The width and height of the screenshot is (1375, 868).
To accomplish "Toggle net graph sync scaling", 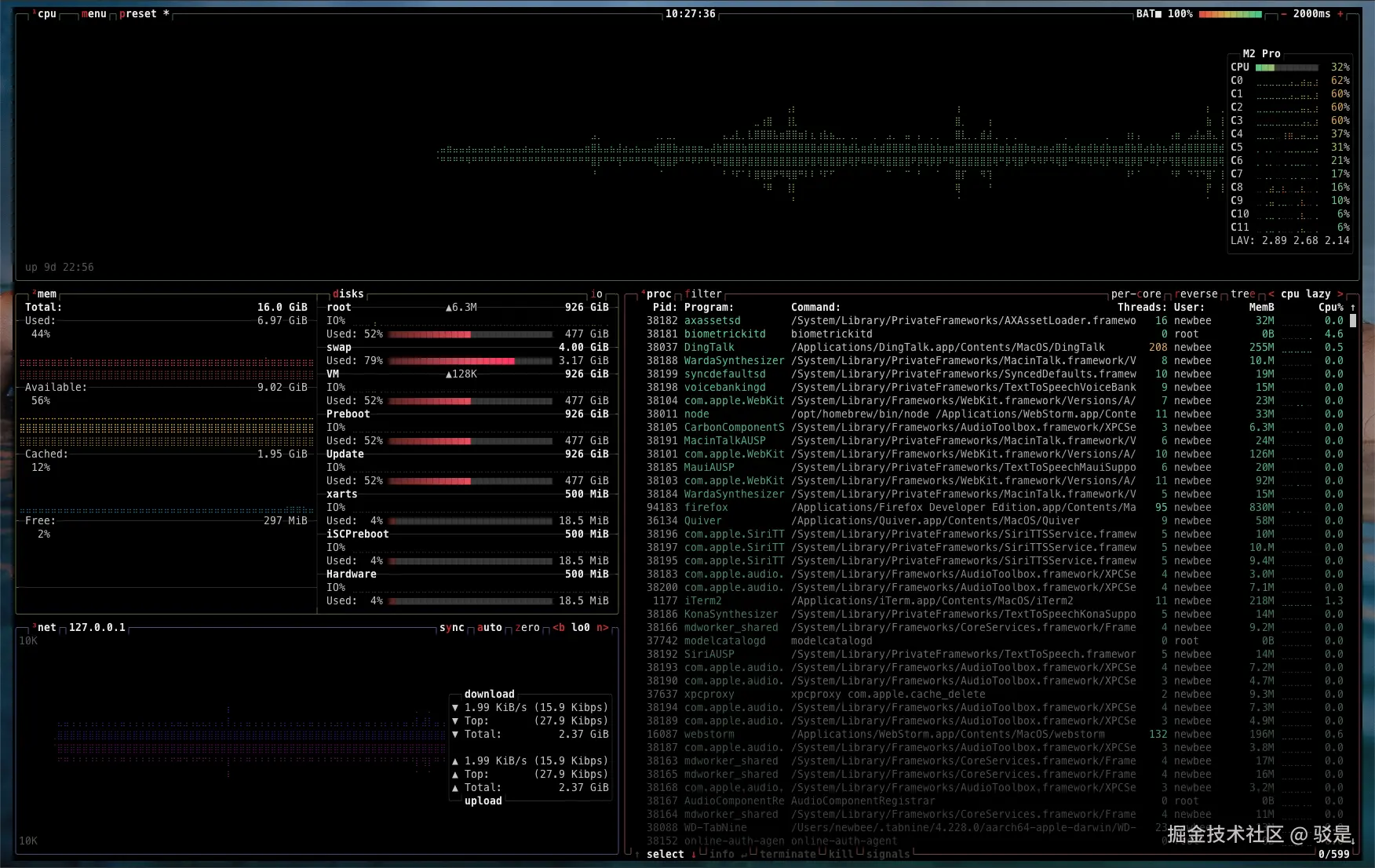I will [x=452, y=628].
